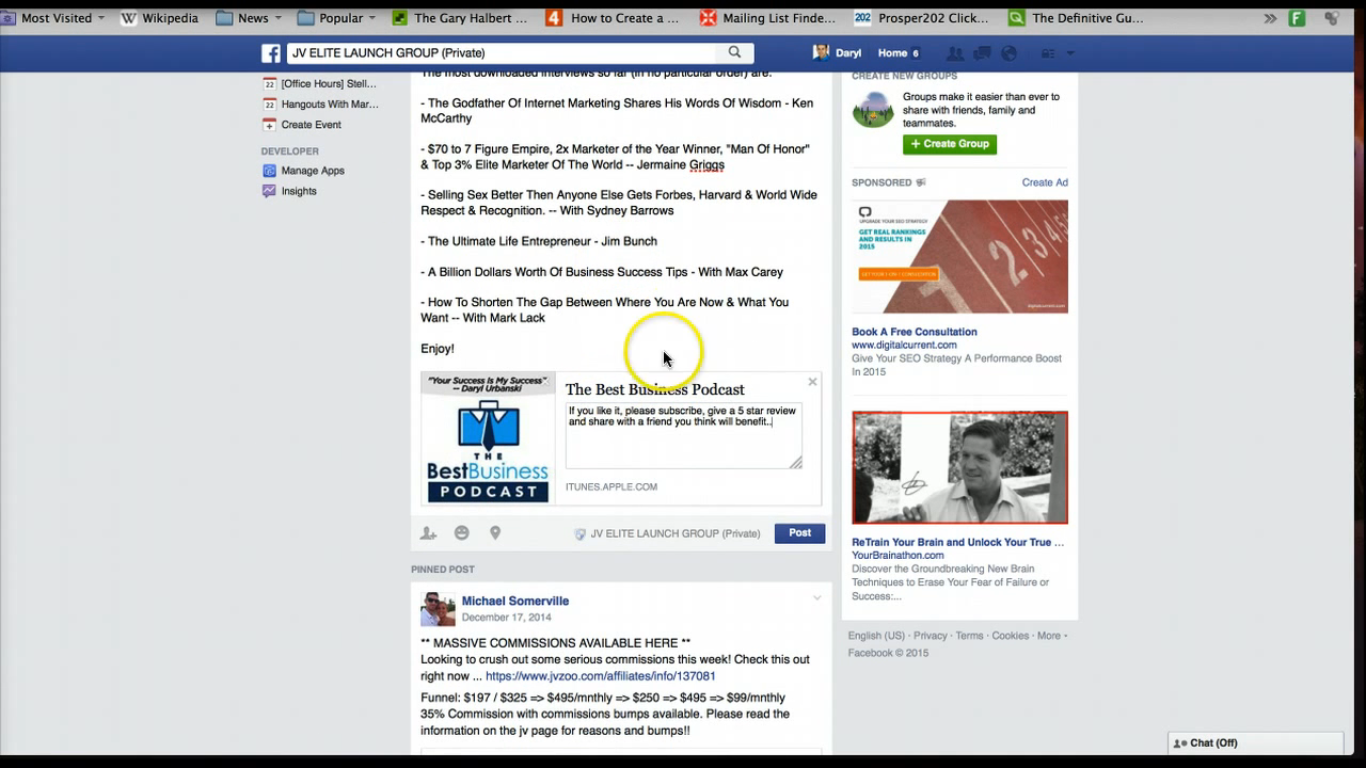This screenshot has height=768, width=1366.
Task: Click Daryl's profile picture in header
Action: pos(821,52)
